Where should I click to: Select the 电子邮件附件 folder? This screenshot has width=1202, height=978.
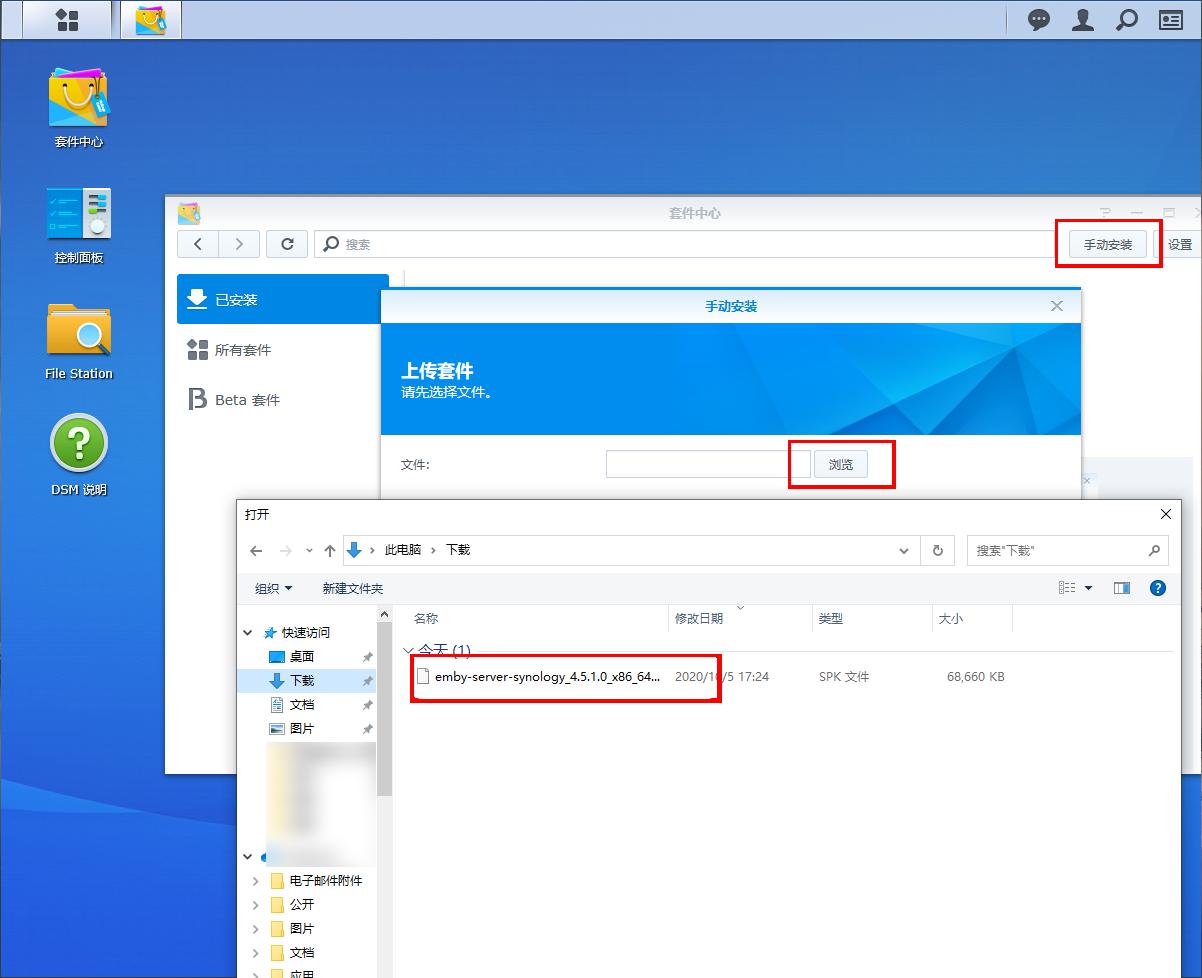[x=325, y=881]
